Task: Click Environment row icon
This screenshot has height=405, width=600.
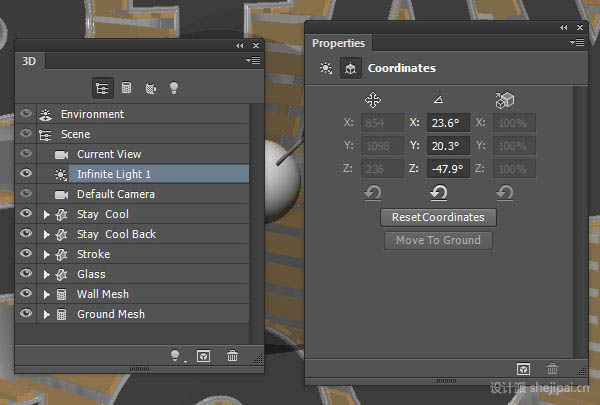Action: tap(46, 114)
